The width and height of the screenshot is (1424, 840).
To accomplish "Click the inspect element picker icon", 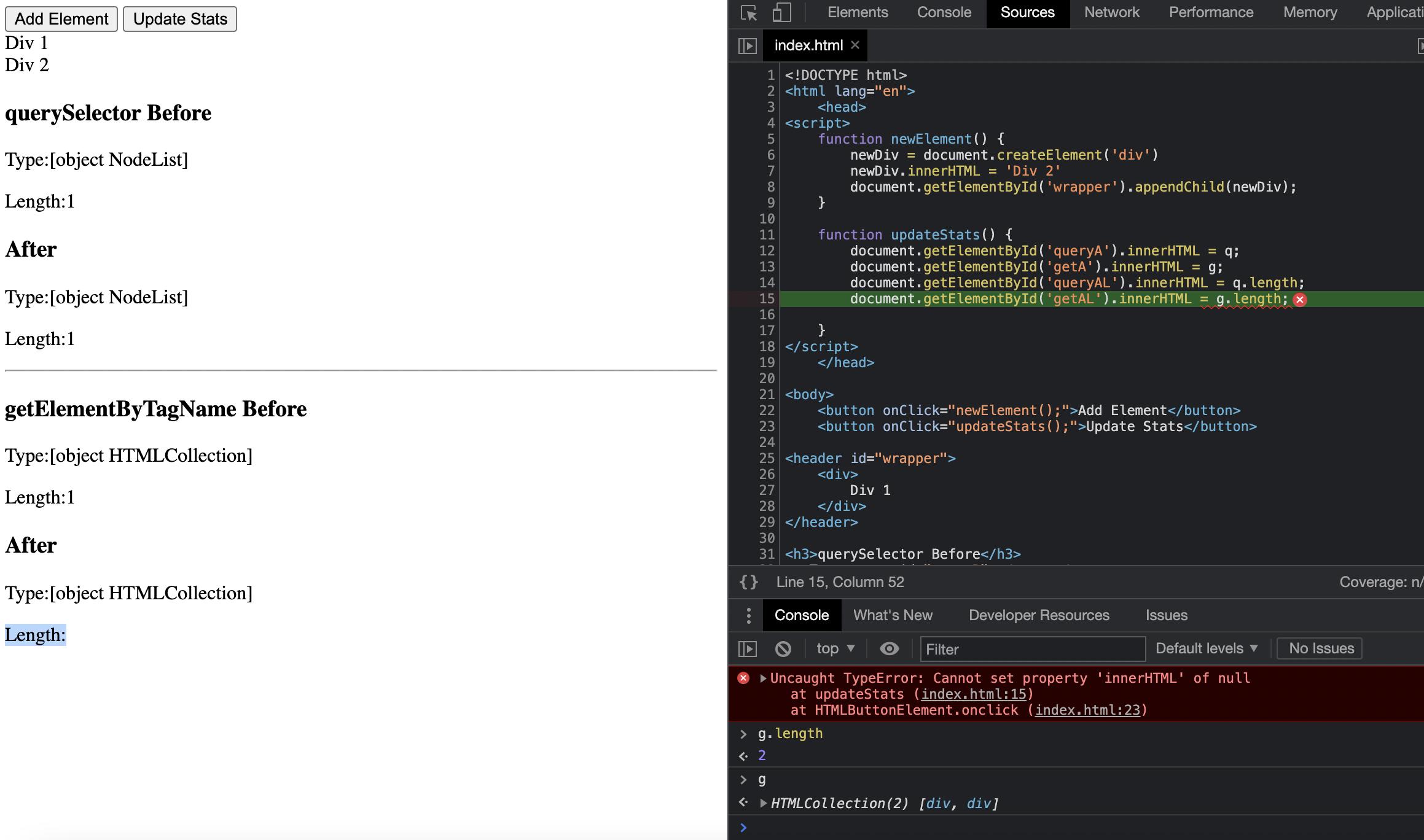I will (749, 13).
